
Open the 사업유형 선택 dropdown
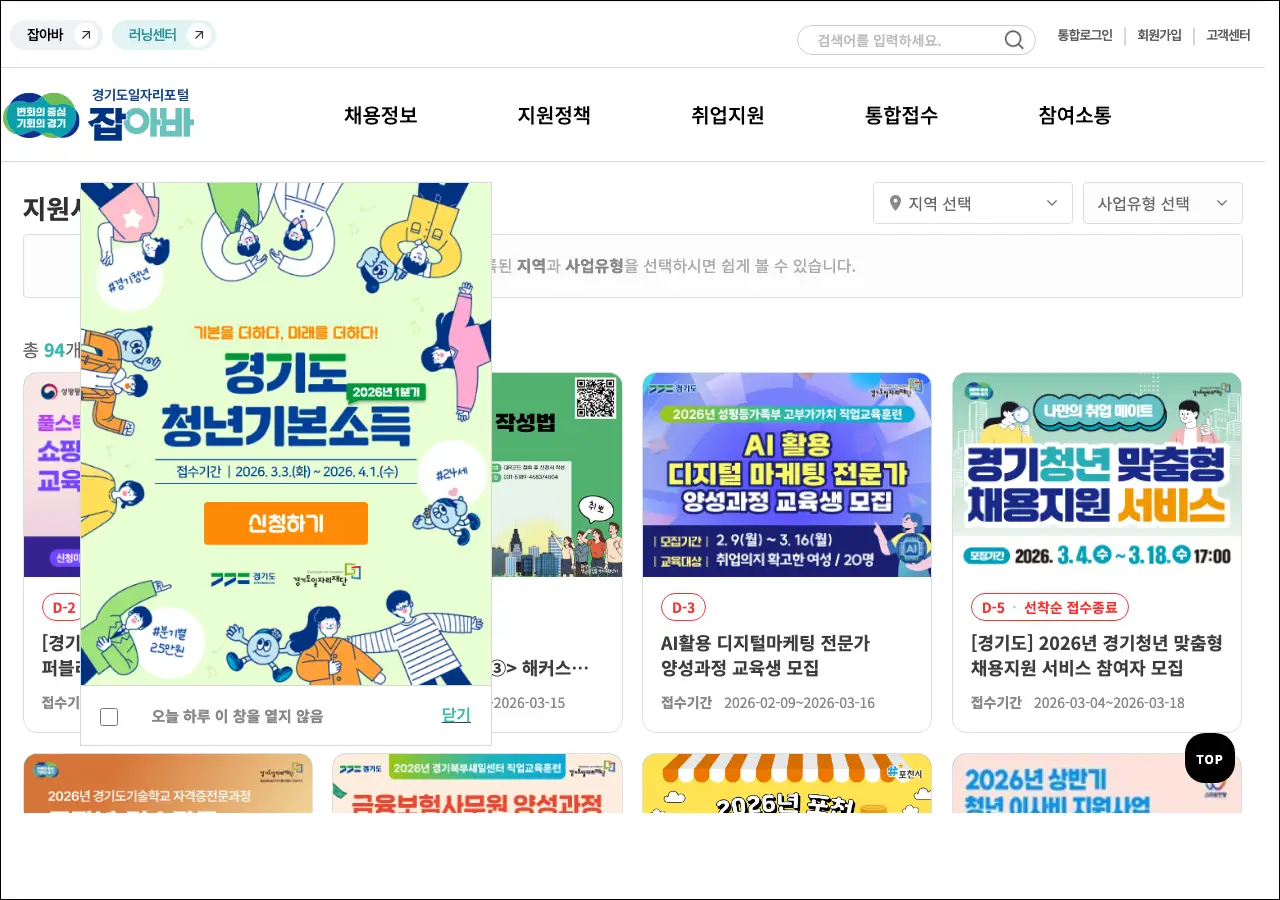click(1162, 203)
